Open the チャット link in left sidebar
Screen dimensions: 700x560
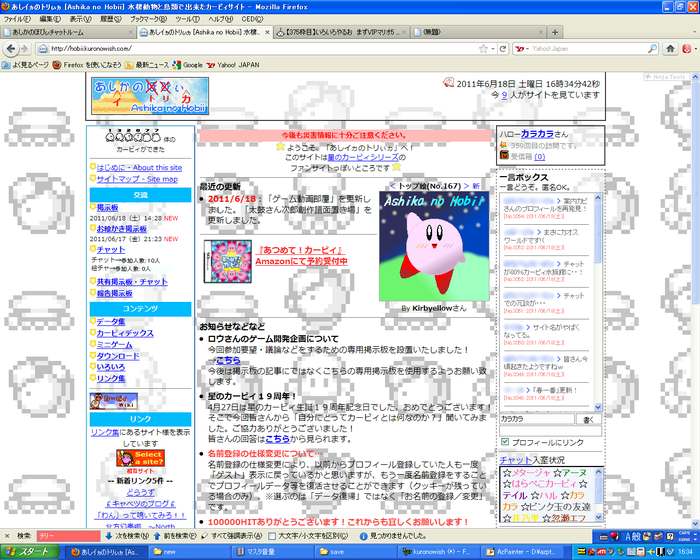tap(111, 250)
